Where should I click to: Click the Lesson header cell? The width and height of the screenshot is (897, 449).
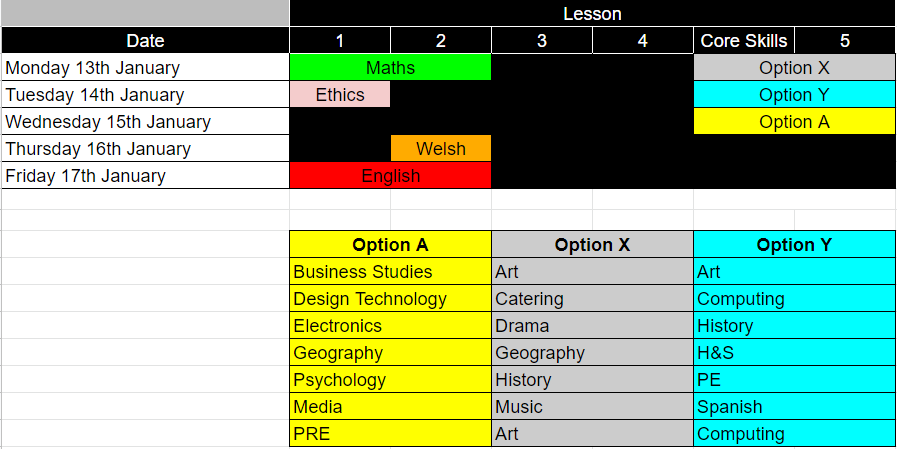(x=592, y=13)
